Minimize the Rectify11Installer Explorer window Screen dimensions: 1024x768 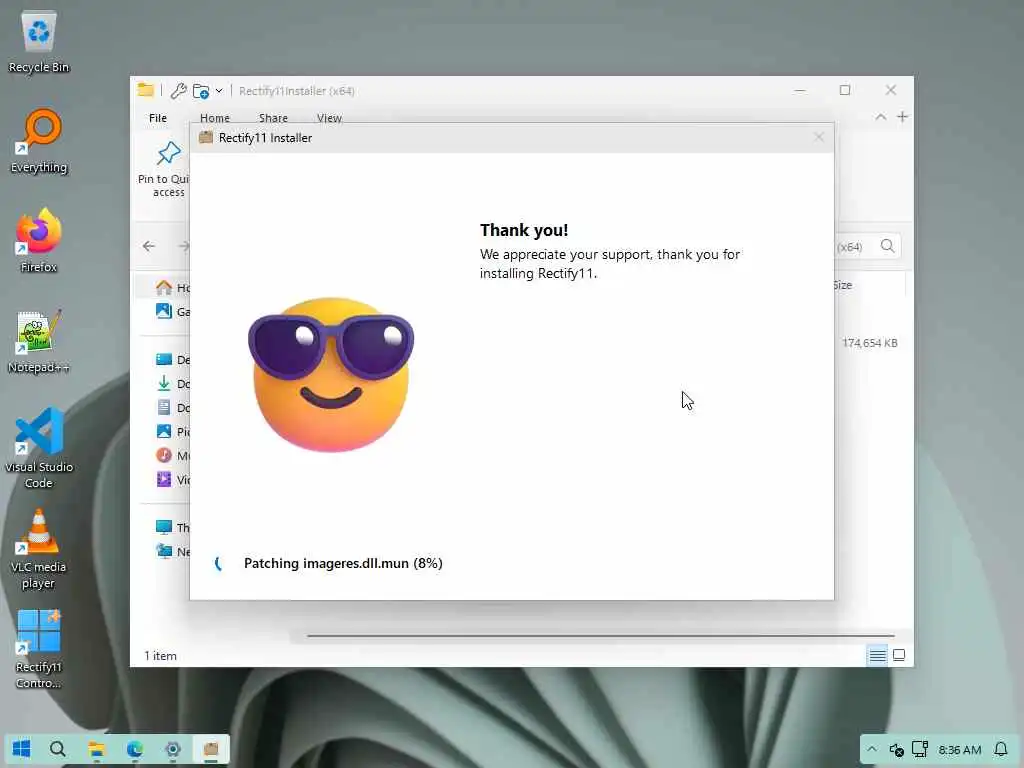tap(800, 90)
